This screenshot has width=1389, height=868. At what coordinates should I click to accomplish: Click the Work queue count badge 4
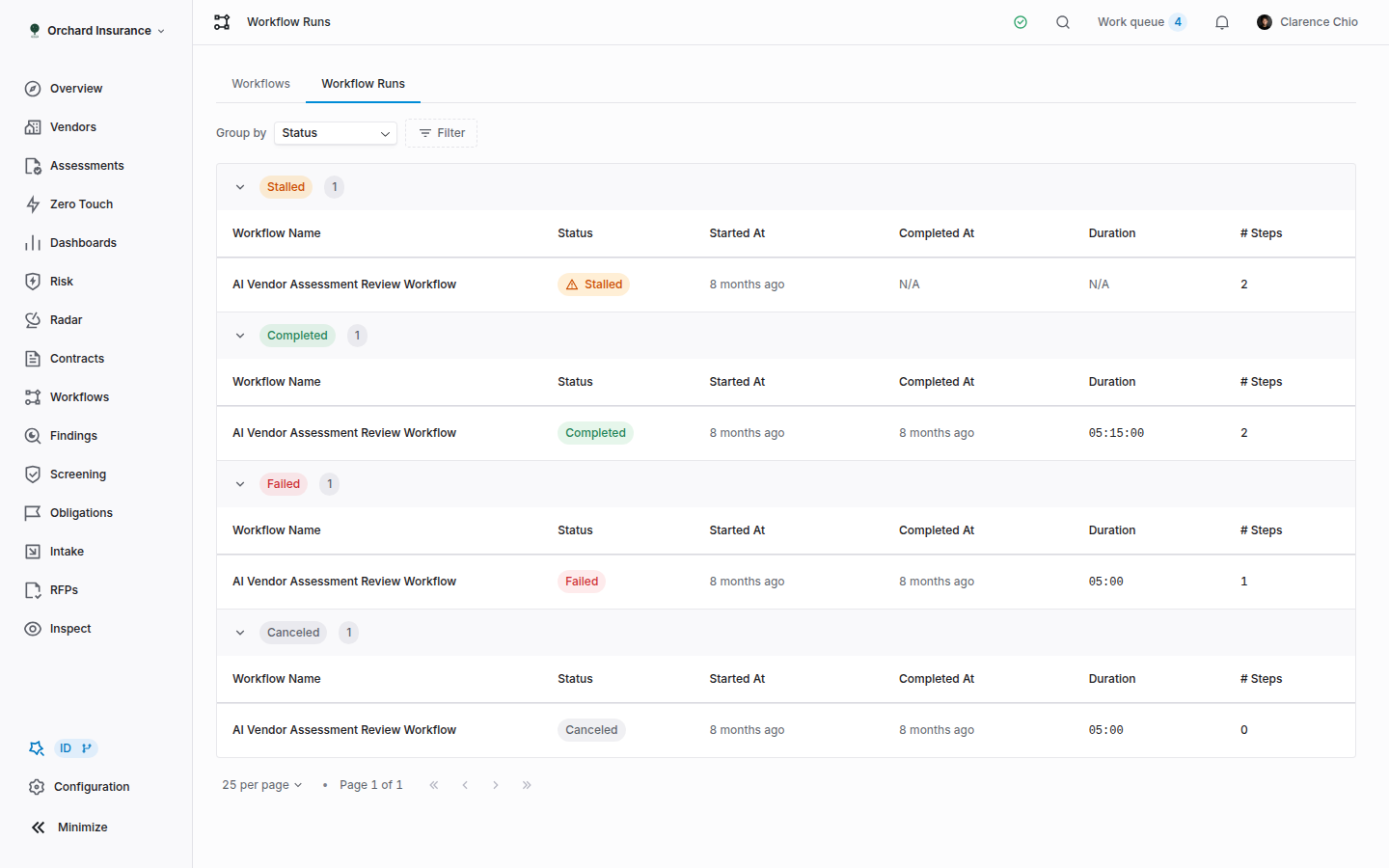(1178, 22)
